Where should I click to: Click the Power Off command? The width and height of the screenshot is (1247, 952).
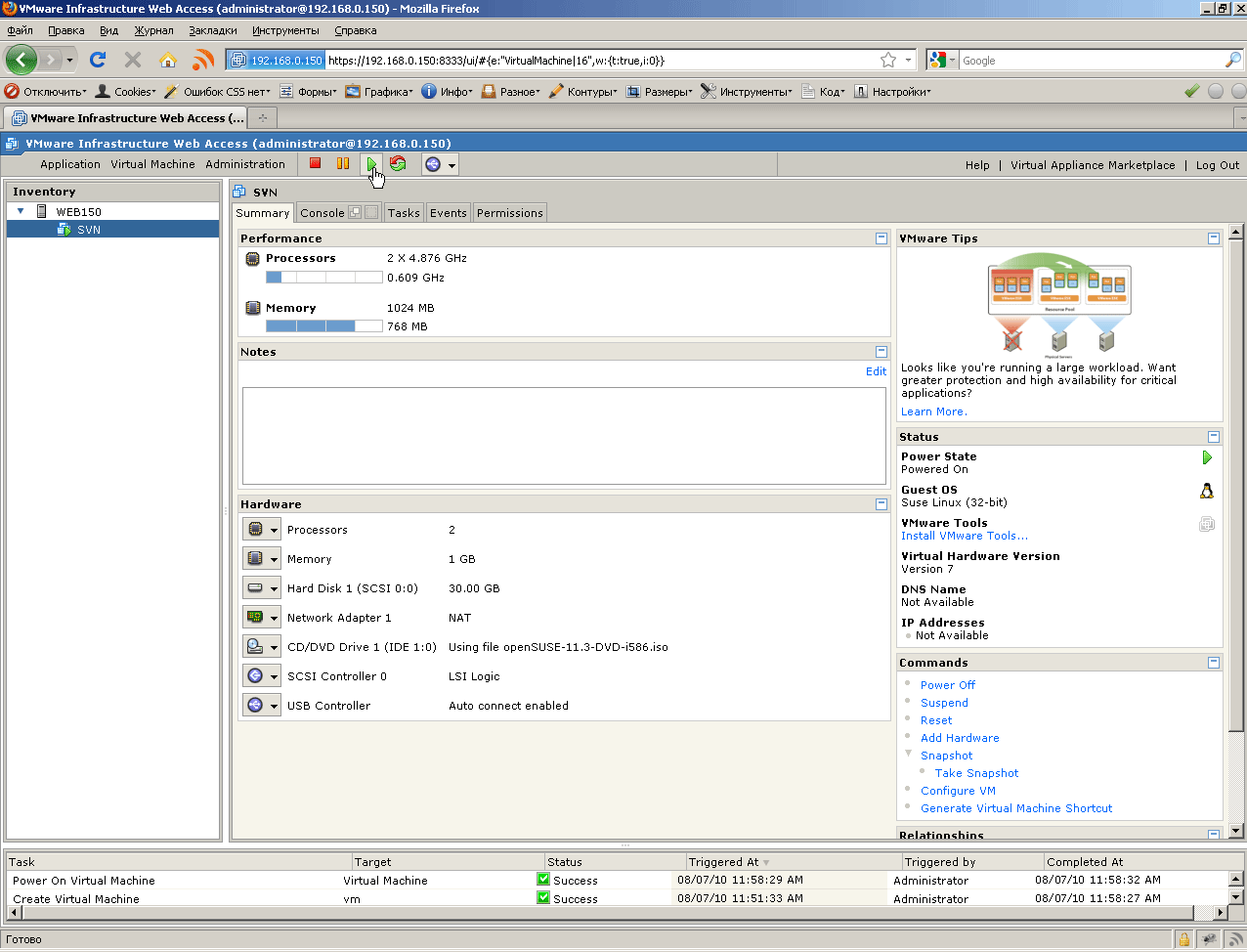click(x=947, y=685)
